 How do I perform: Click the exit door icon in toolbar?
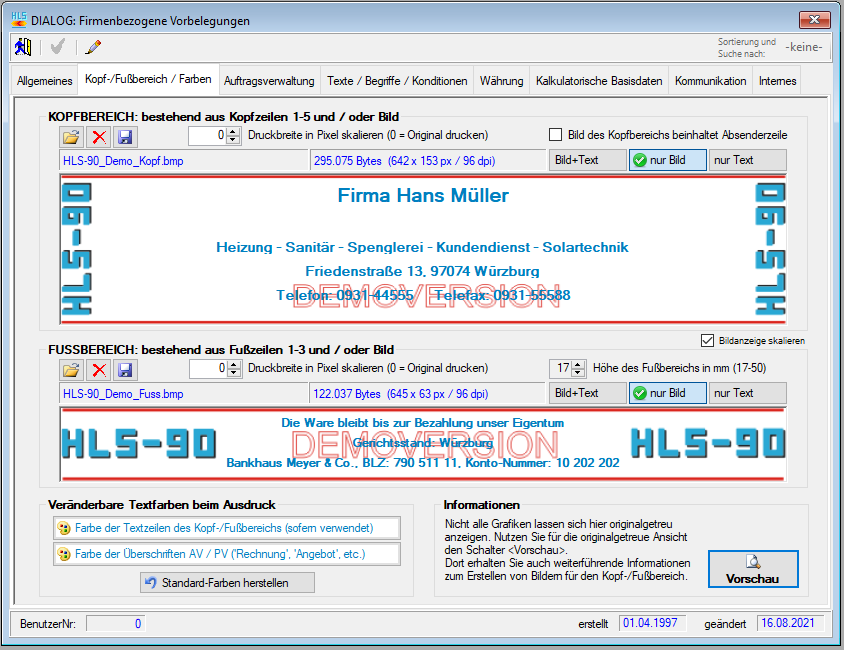click(x=23, y=46)
